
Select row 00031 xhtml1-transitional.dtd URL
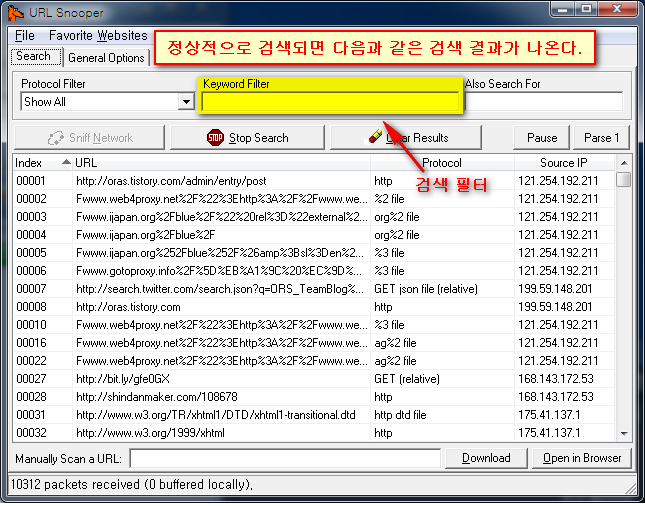coord(315,415)
